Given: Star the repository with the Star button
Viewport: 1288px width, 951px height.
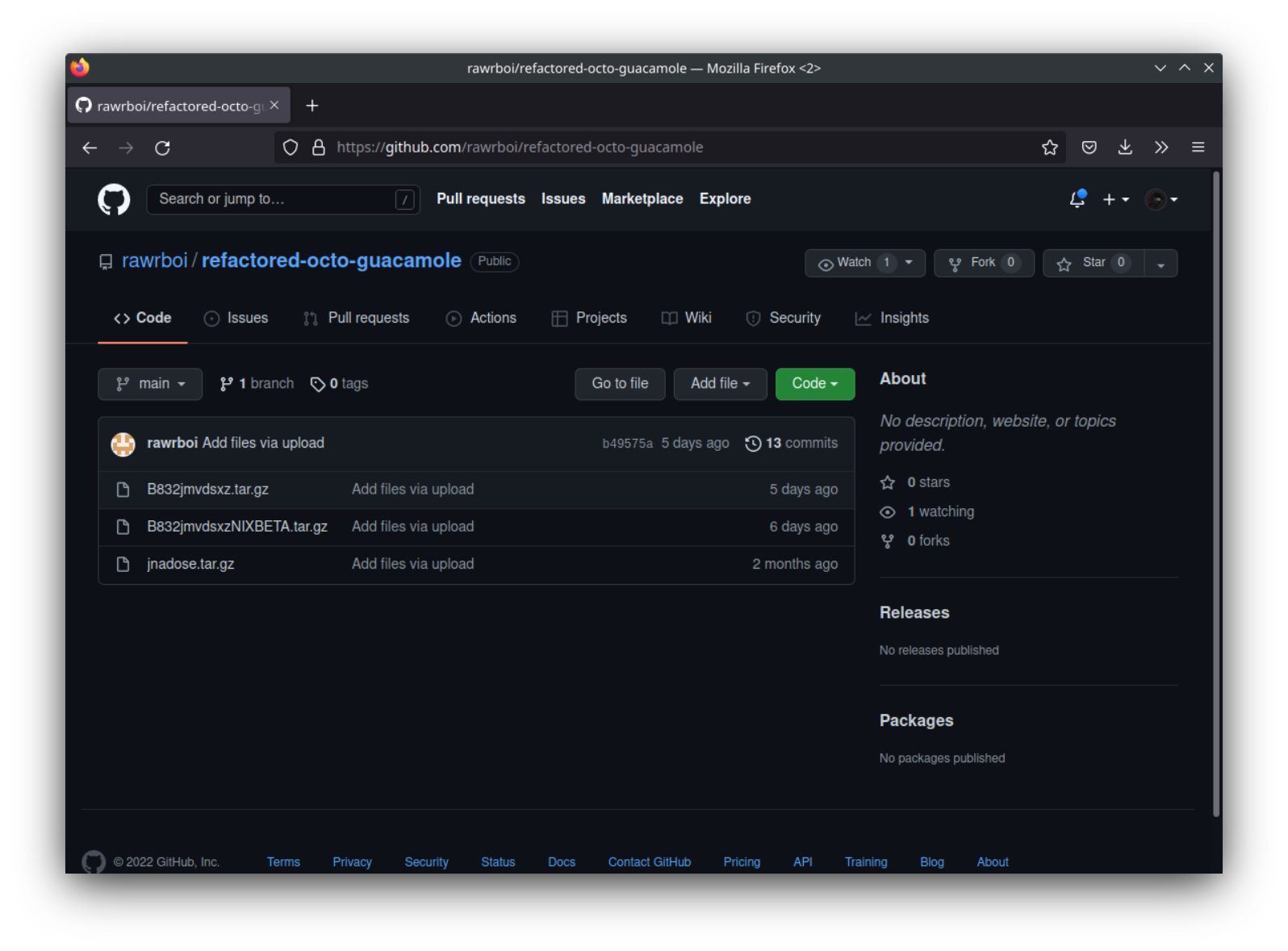Looking at the screenshot, I should coord(1094,263).
